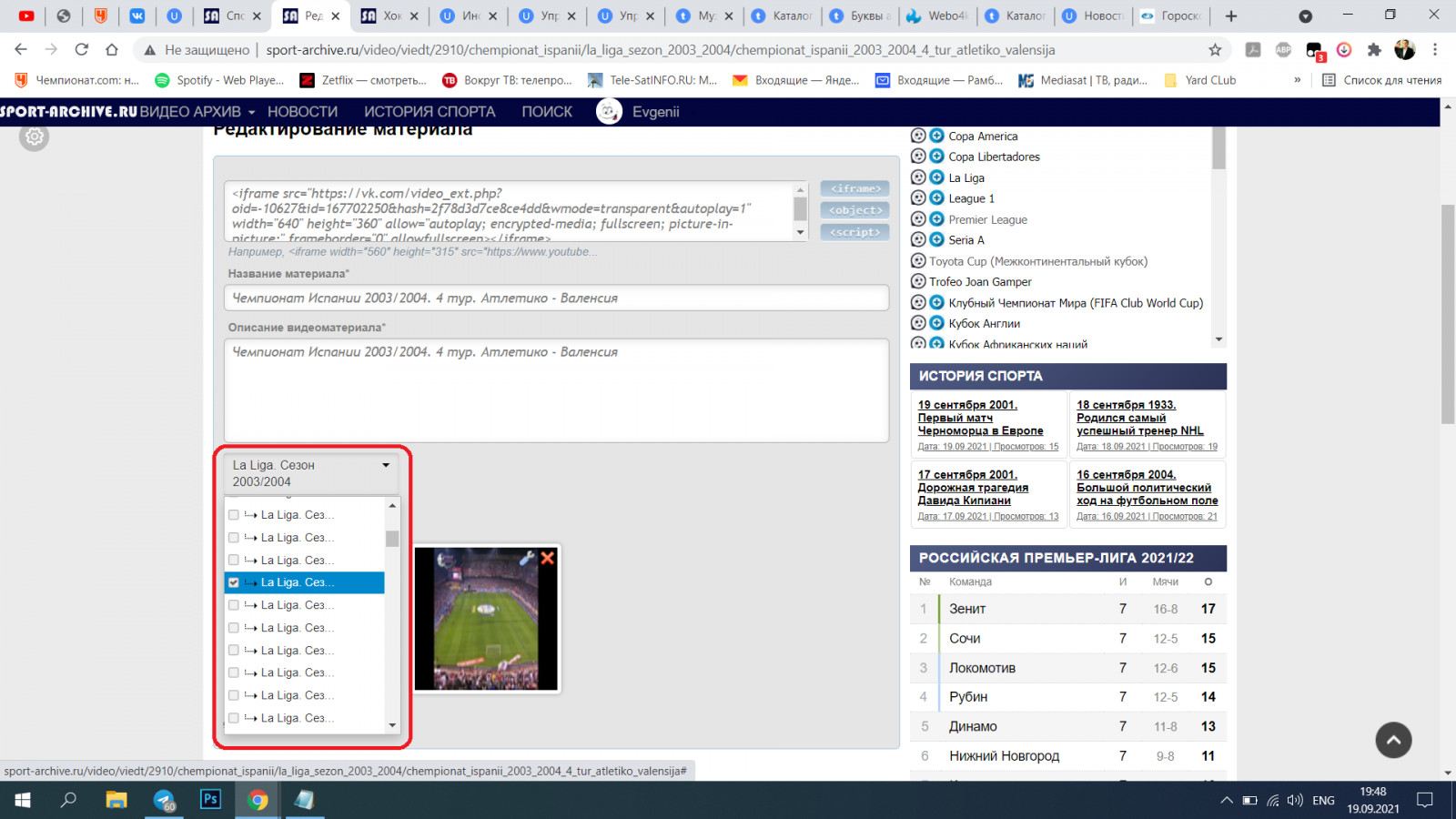The image size is (1456, 819).
Task: Collapse the La Liga Сезон 2003/2004 dropdown
Action: [385, 465]
